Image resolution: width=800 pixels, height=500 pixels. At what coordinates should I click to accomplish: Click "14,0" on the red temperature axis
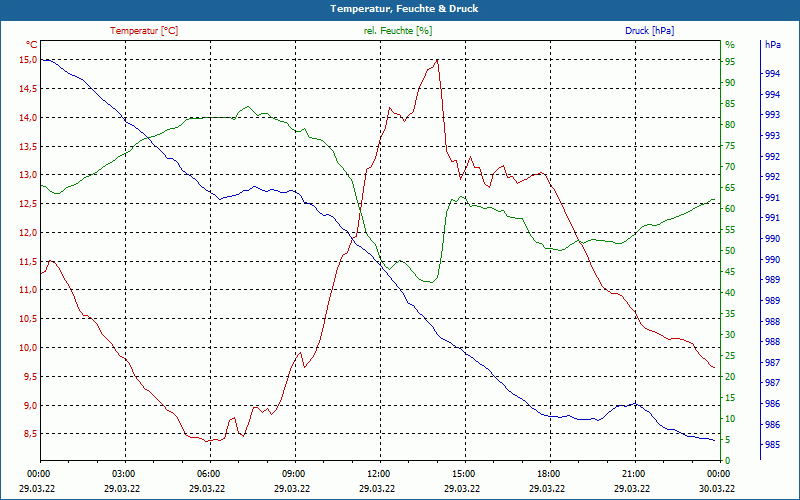[x=29, y=117]
